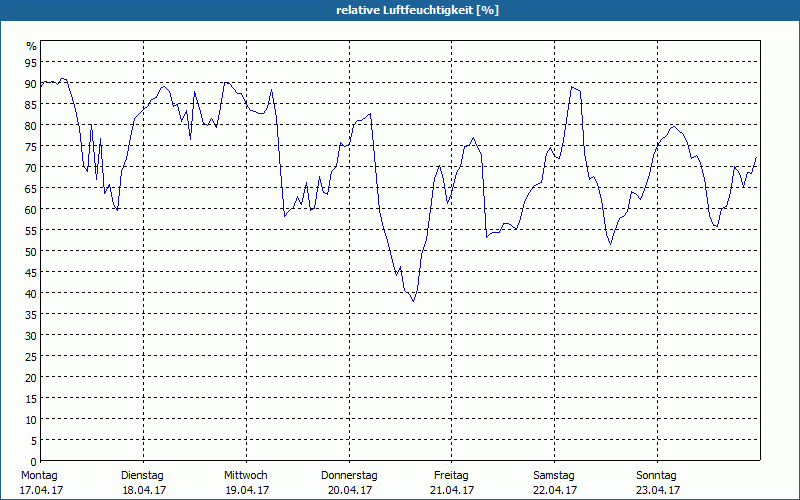Image resolution: width=800 pixels, height=500 pixels.
Task: Click the 'Dienstag' day label
Action: (x=142, y=476)
